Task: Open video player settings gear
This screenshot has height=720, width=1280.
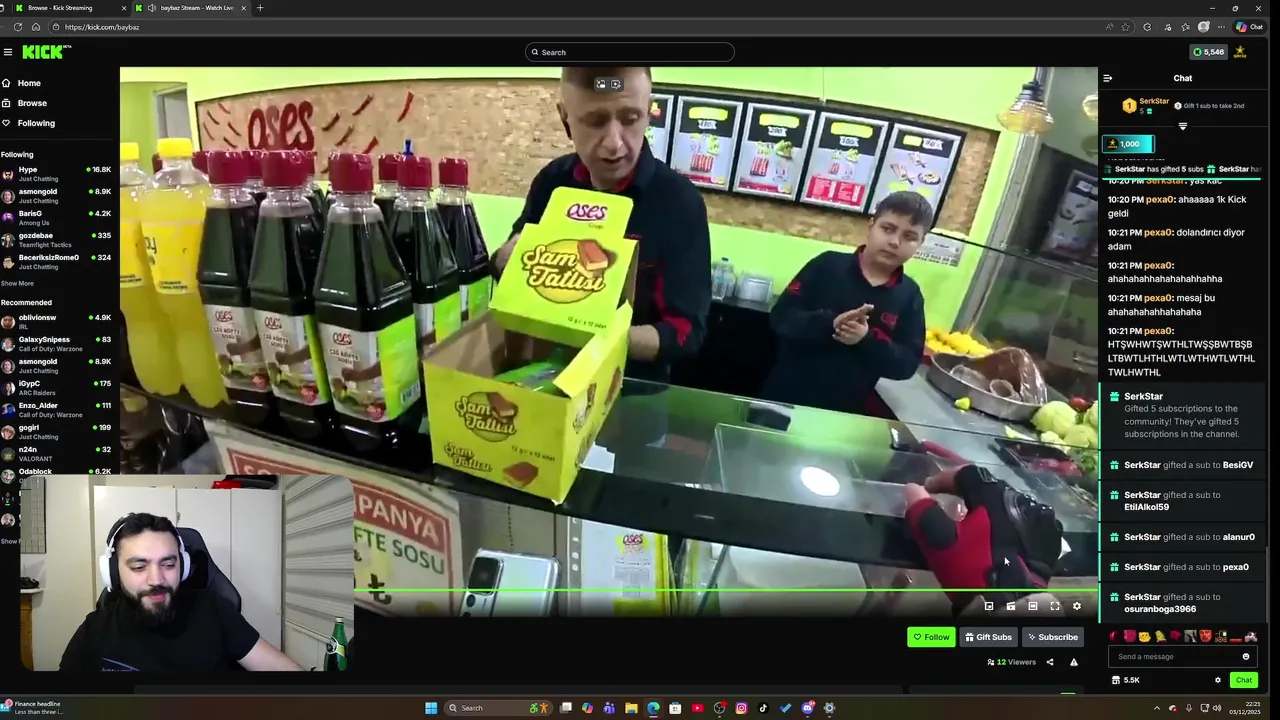Action: tap(1076, 606)
